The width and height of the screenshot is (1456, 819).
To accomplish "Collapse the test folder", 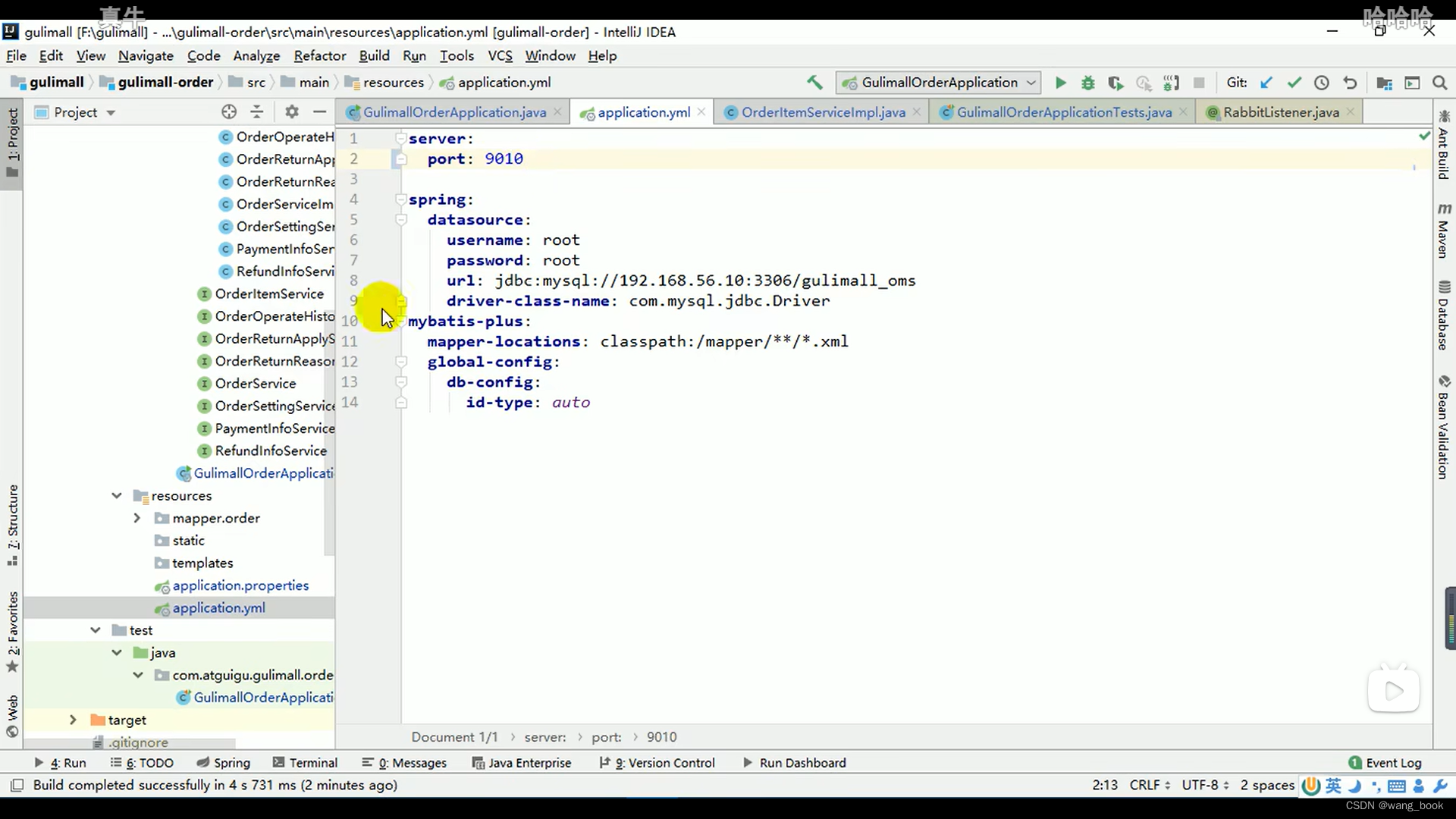I will [96, 630].
